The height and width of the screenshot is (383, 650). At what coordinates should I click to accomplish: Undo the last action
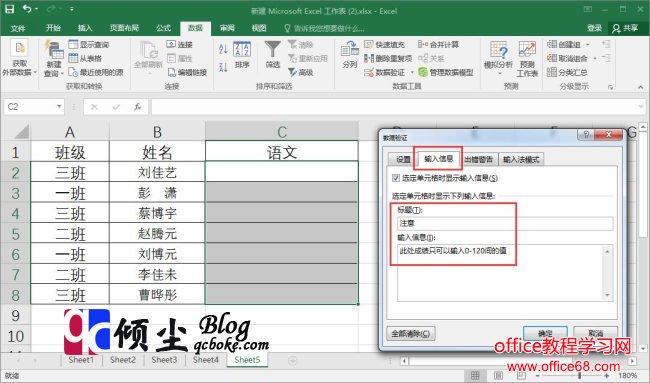(27, 9)
